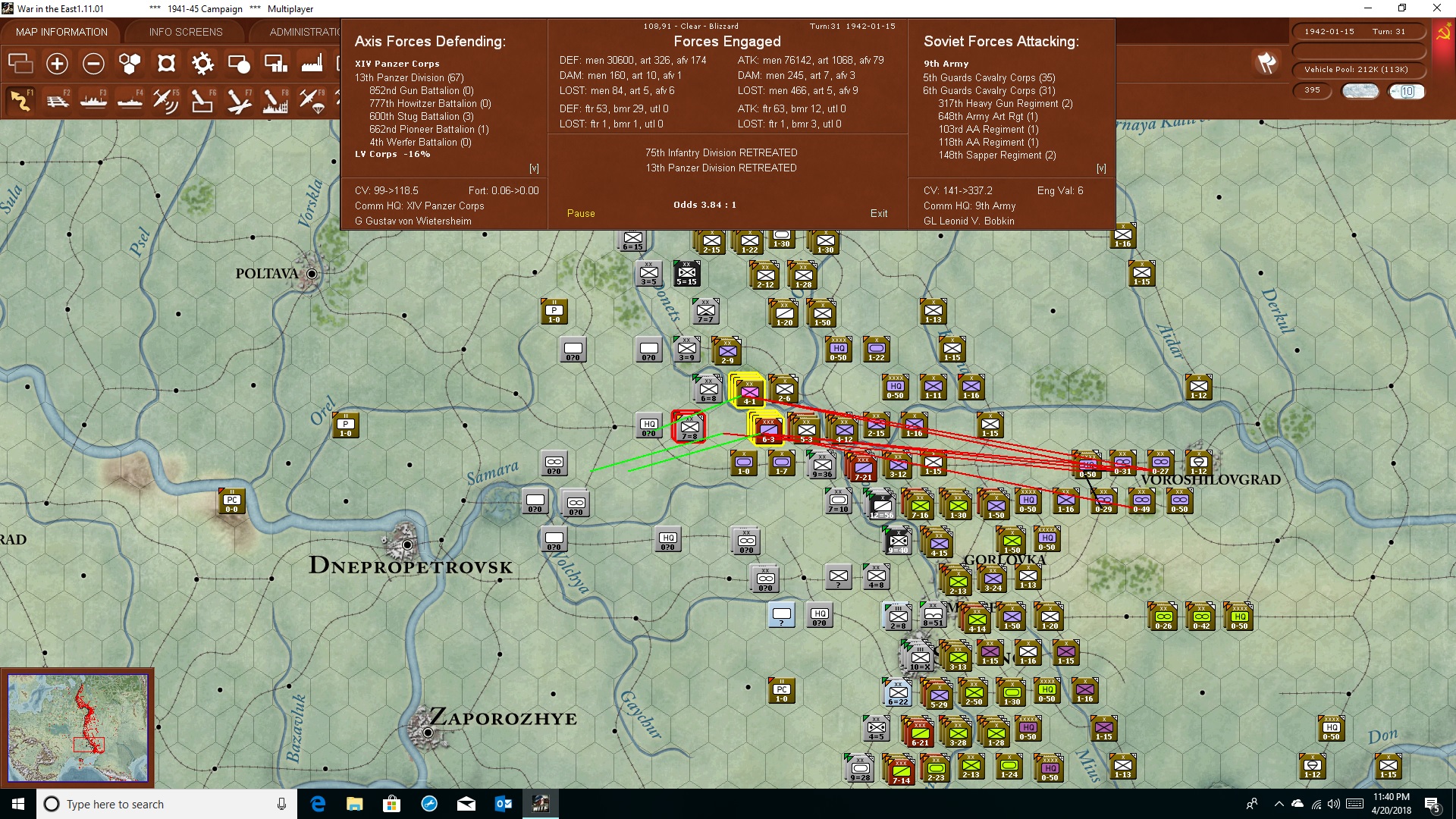Click the Windows taskbar search box
The width and height of the screenshot is (1456, 819).
167,804
